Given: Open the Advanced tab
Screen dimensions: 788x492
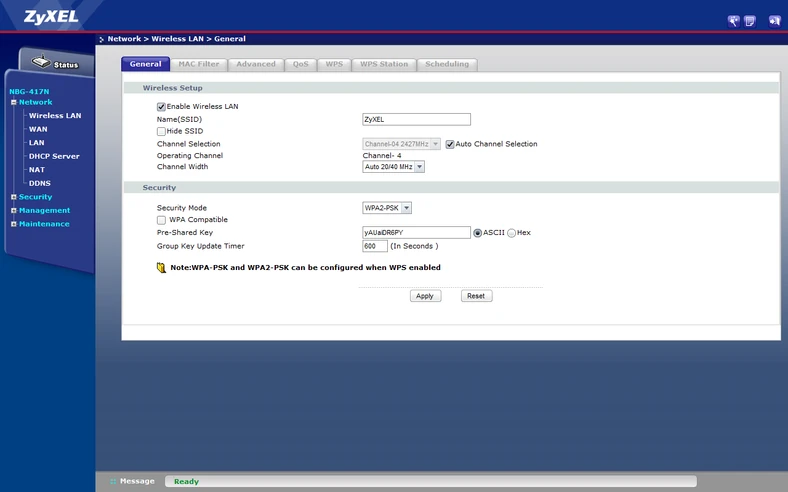Looking at the screenshot, I should click(256, 64).
